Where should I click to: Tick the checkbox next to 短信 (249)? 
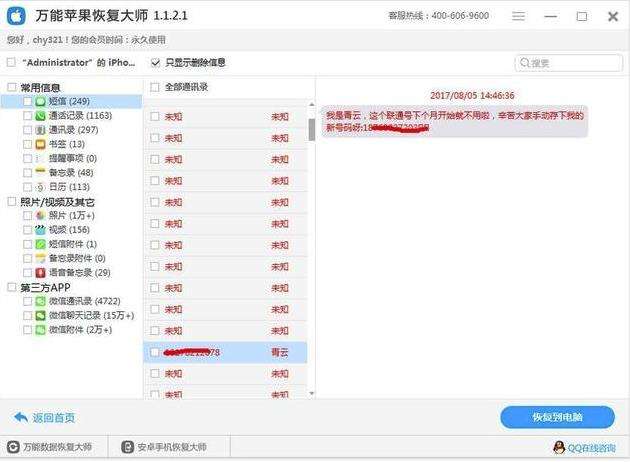click(27, 101)
